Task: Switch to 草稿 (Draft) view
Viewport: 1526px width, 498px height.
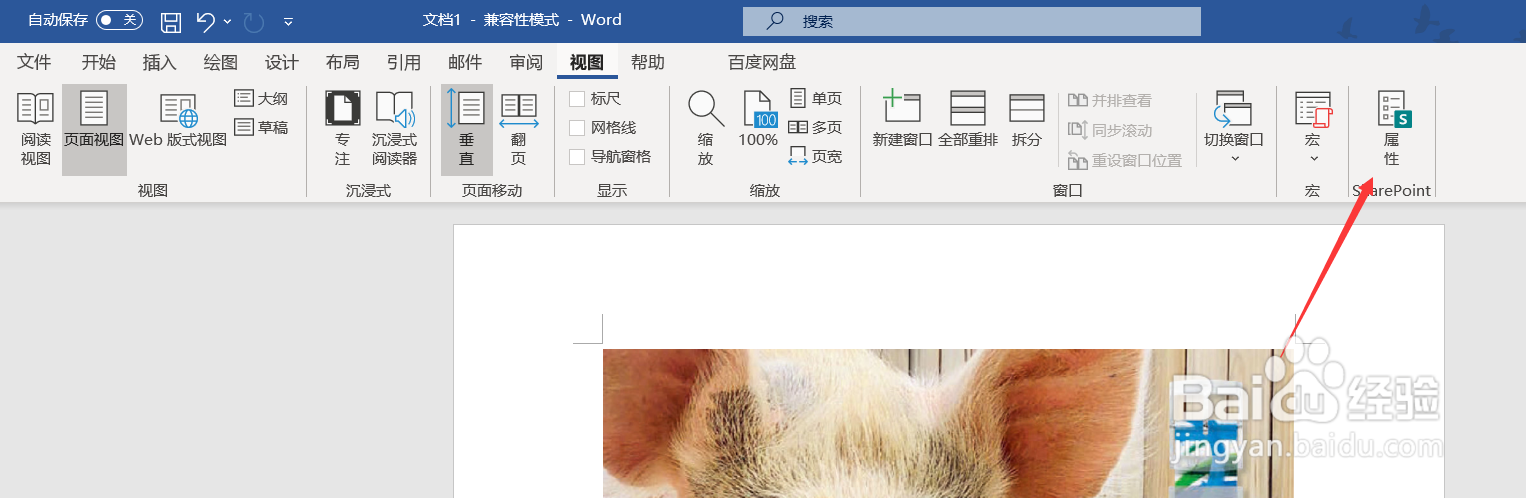Action: pos(261,127)
